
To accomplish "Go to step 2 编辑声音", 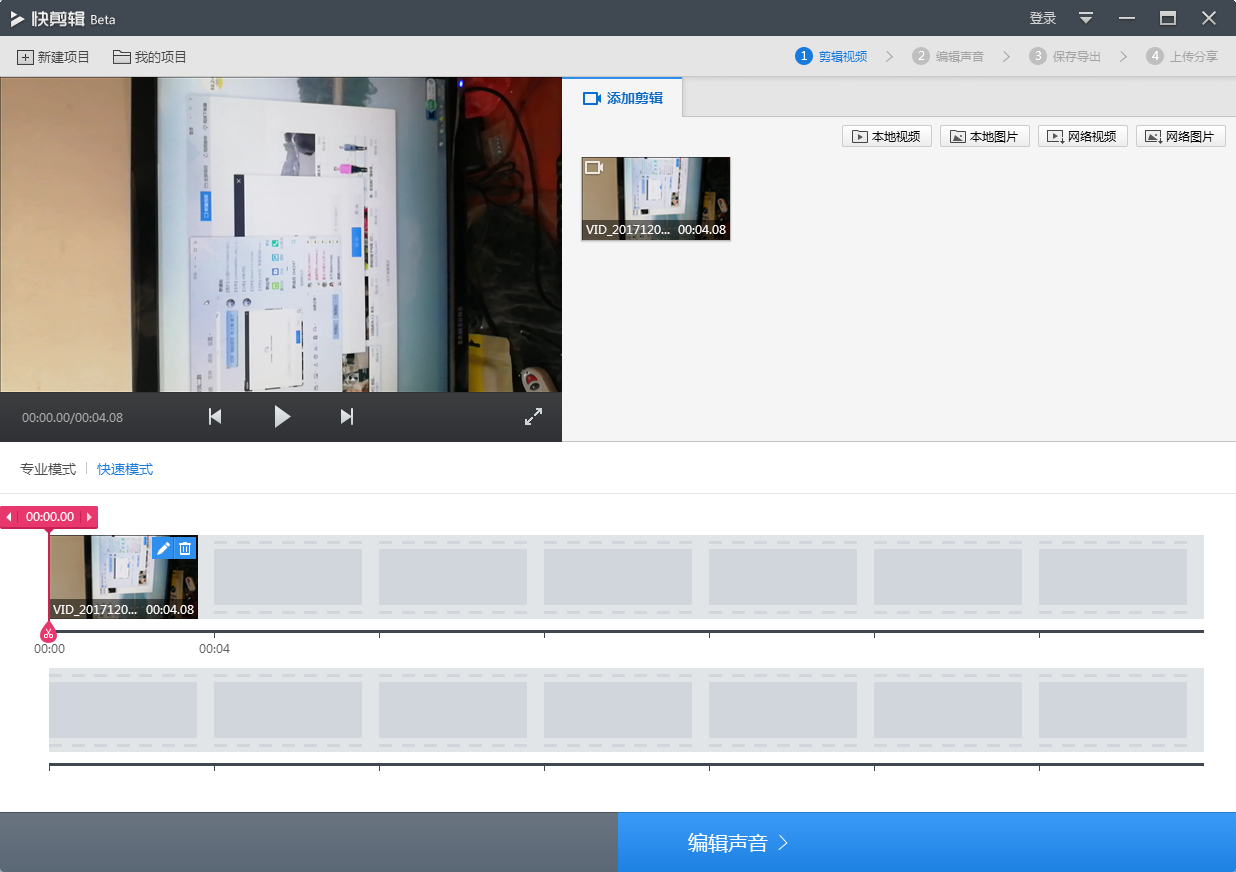I will (x=948, y=57).
